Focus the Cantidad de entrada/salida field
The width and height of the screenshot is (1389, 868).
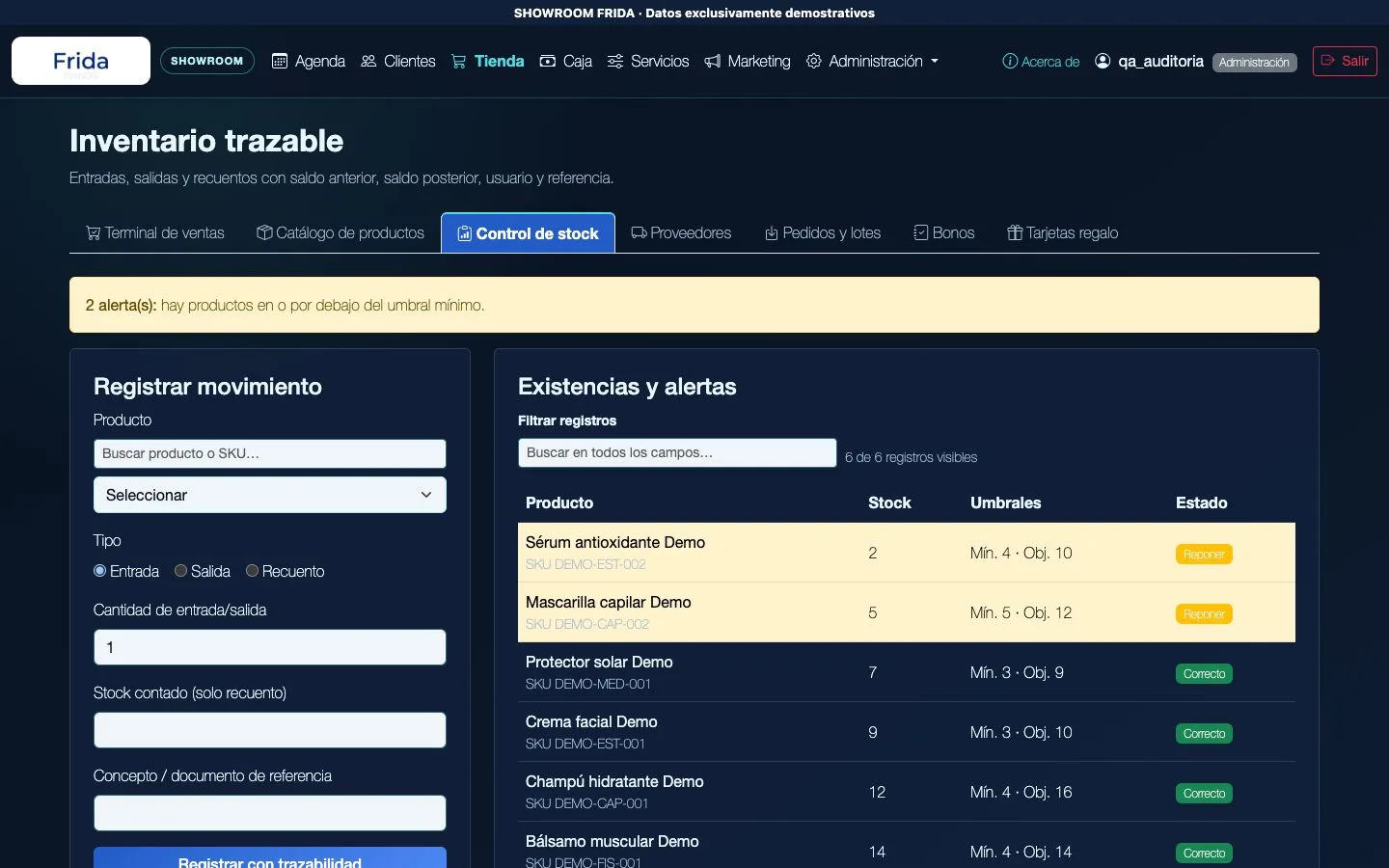point(270,647)
